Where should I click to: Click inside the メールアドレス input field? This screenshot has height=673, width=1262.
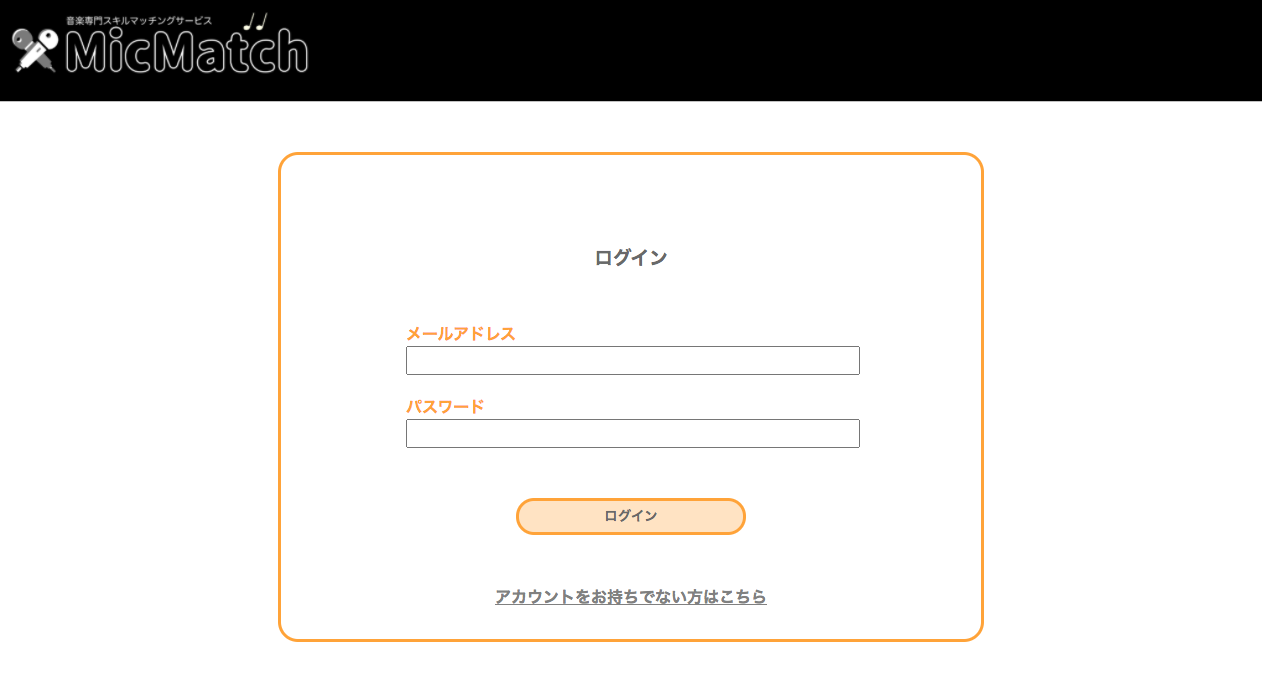coord(632,360)
